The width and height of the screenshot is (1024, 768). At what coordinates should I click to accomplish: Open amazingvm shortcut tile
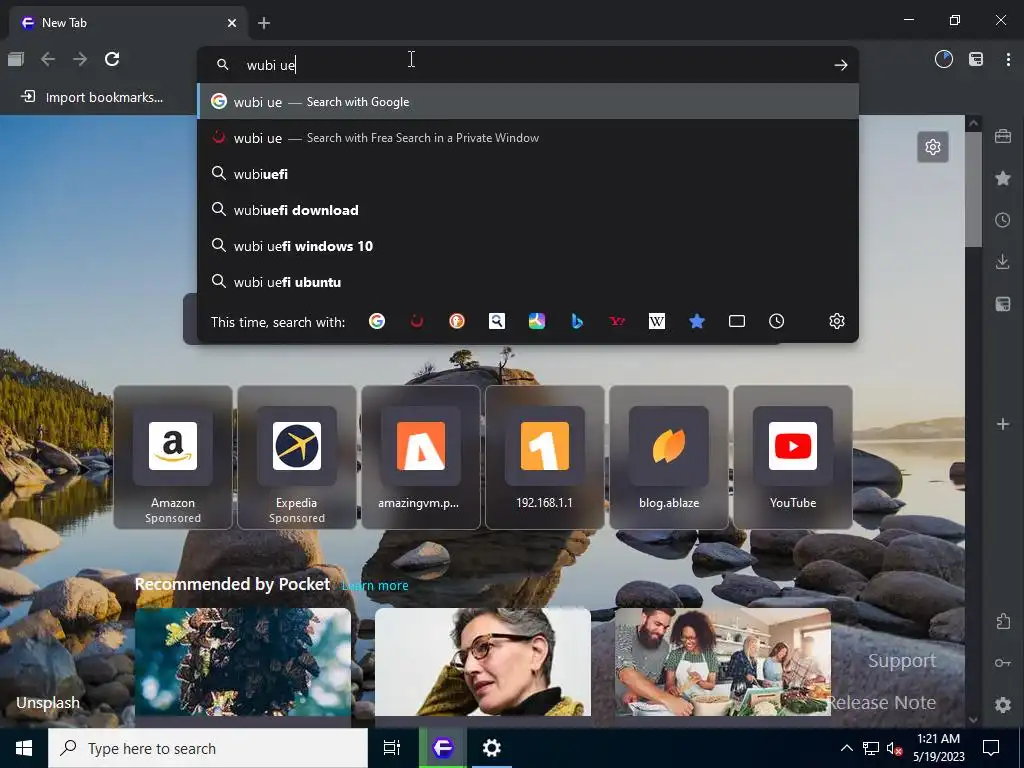pyautogui.click(x=421, y=457)
